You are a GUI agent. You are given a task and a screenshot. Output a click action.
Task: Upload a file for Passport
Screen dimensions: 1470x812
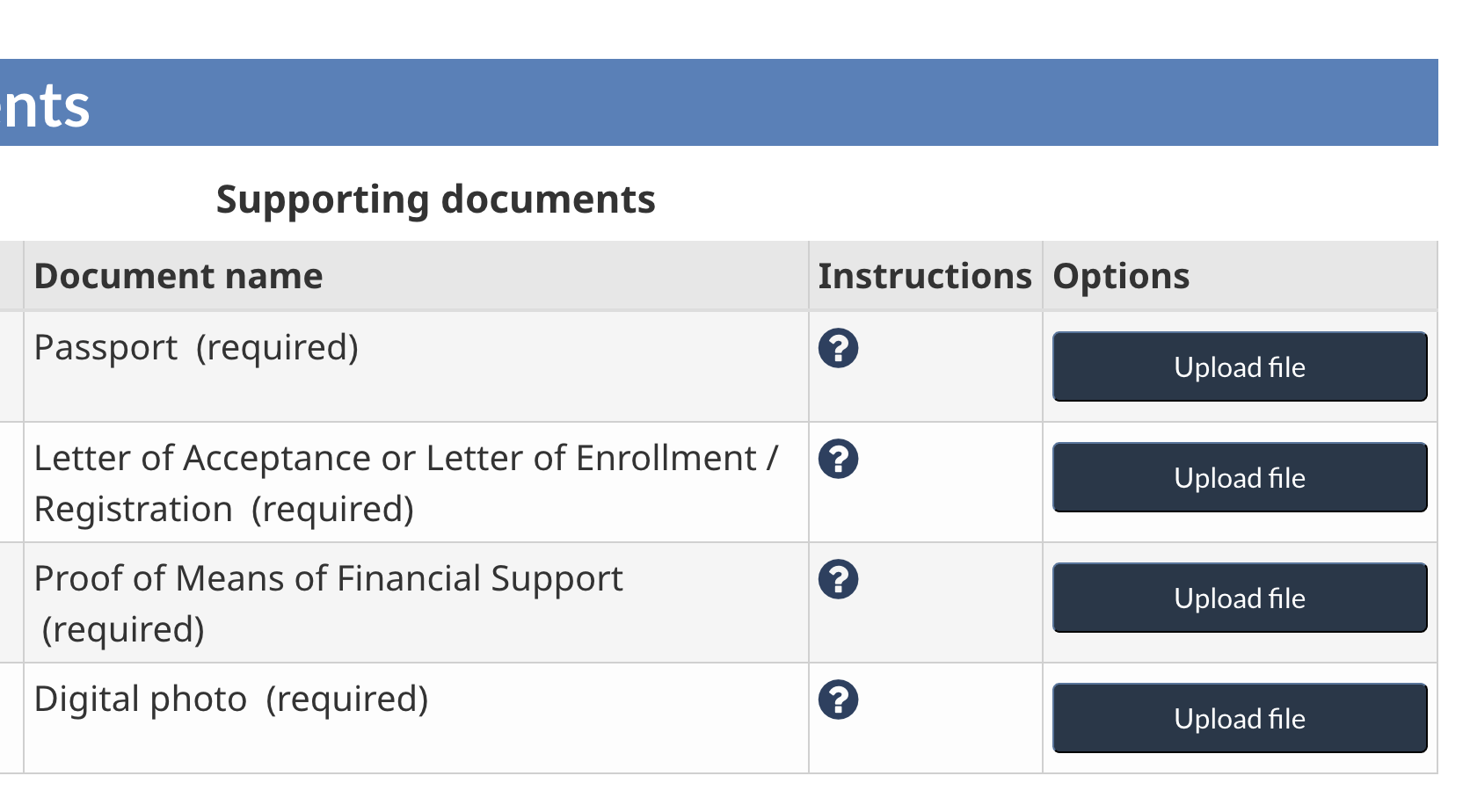click(1239, 366)
